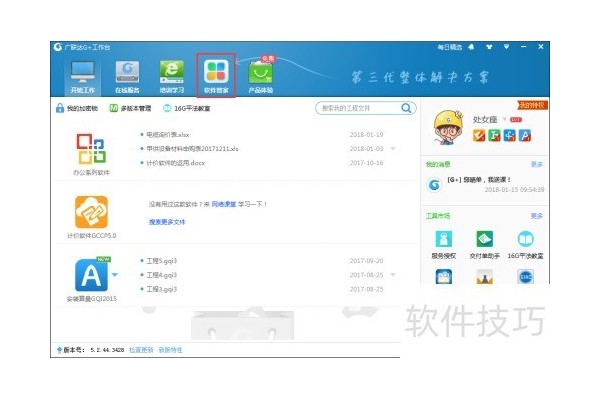Open the 服务授权 tool
Viewport: 600px width, 400px height.
(443, 244)
